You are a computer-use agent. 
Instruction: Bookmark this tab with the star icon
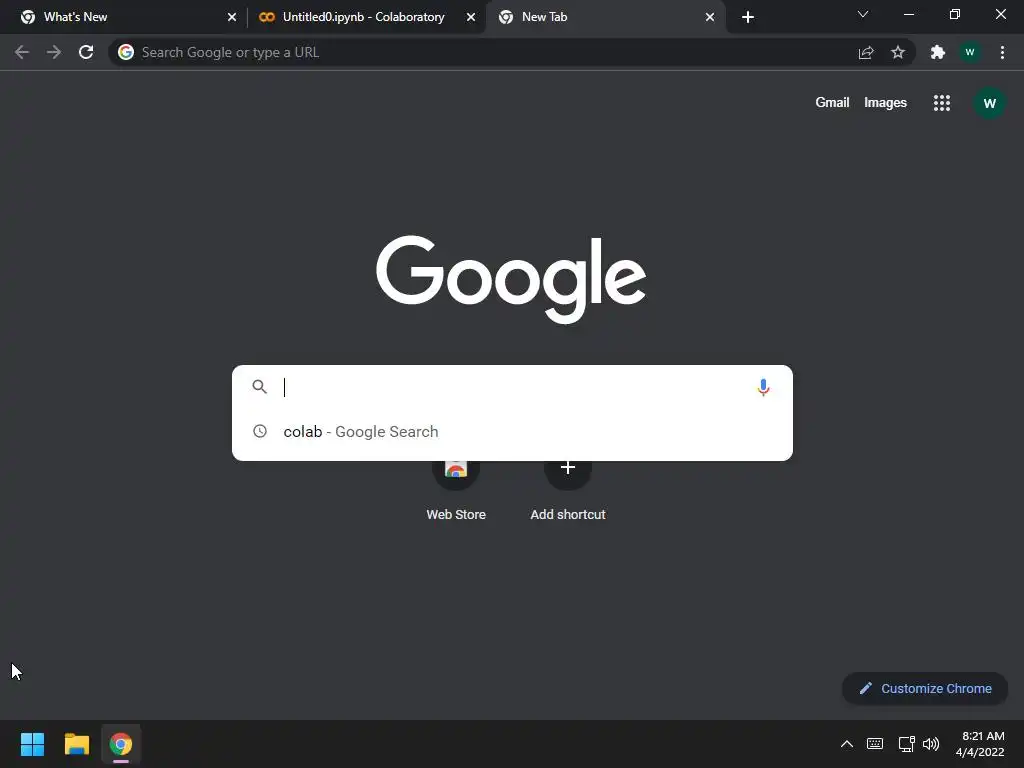898,52
